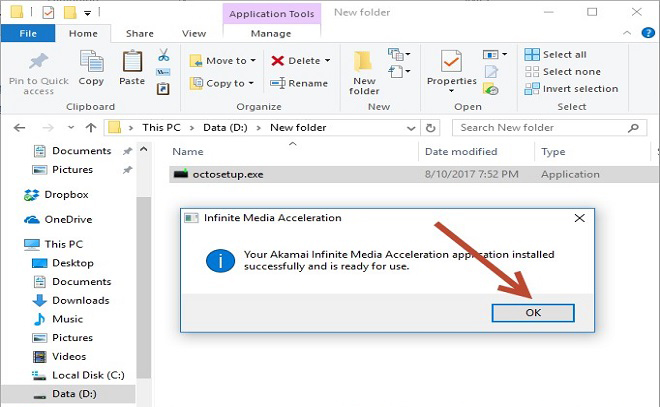The image size is (660, 407).
Task: Click the New folder icon in ribbon
Action: [363, 61]
